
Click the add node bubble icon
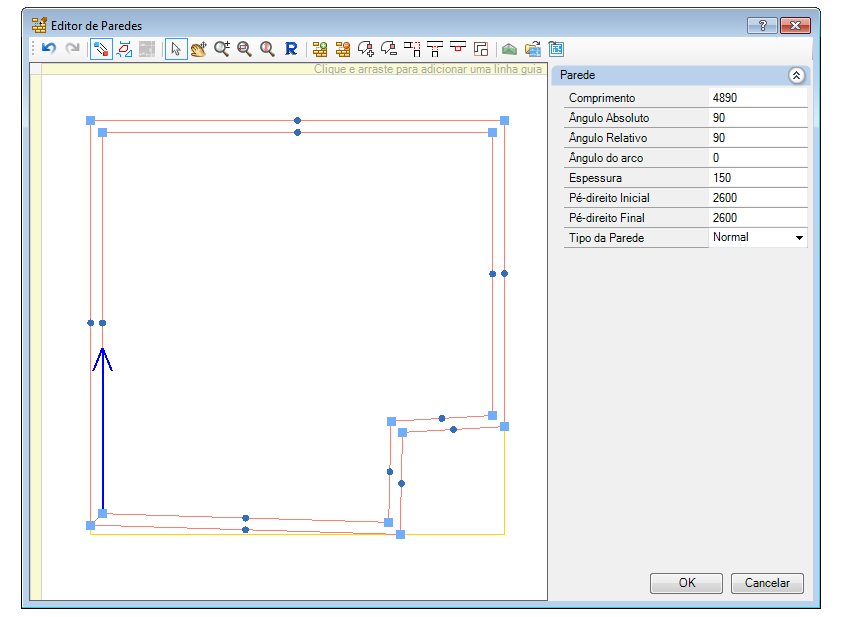366,49
